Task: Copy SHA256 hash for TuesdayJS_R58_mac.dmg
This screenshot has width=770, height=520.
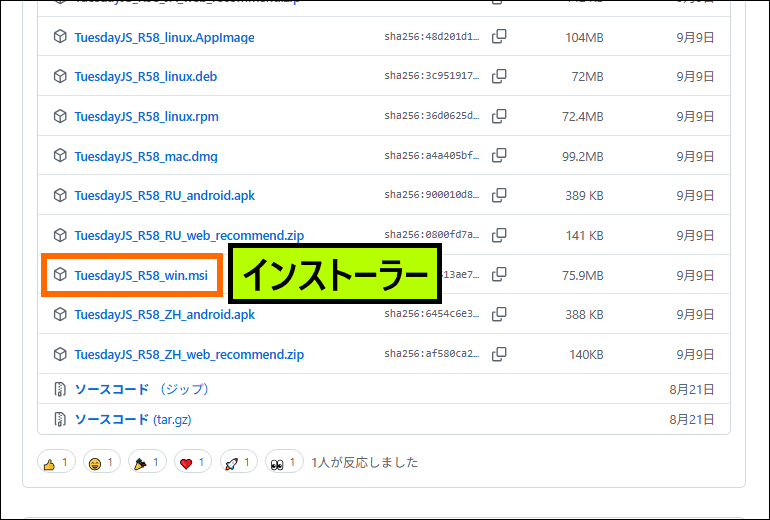Action: (x=499, y=156)
